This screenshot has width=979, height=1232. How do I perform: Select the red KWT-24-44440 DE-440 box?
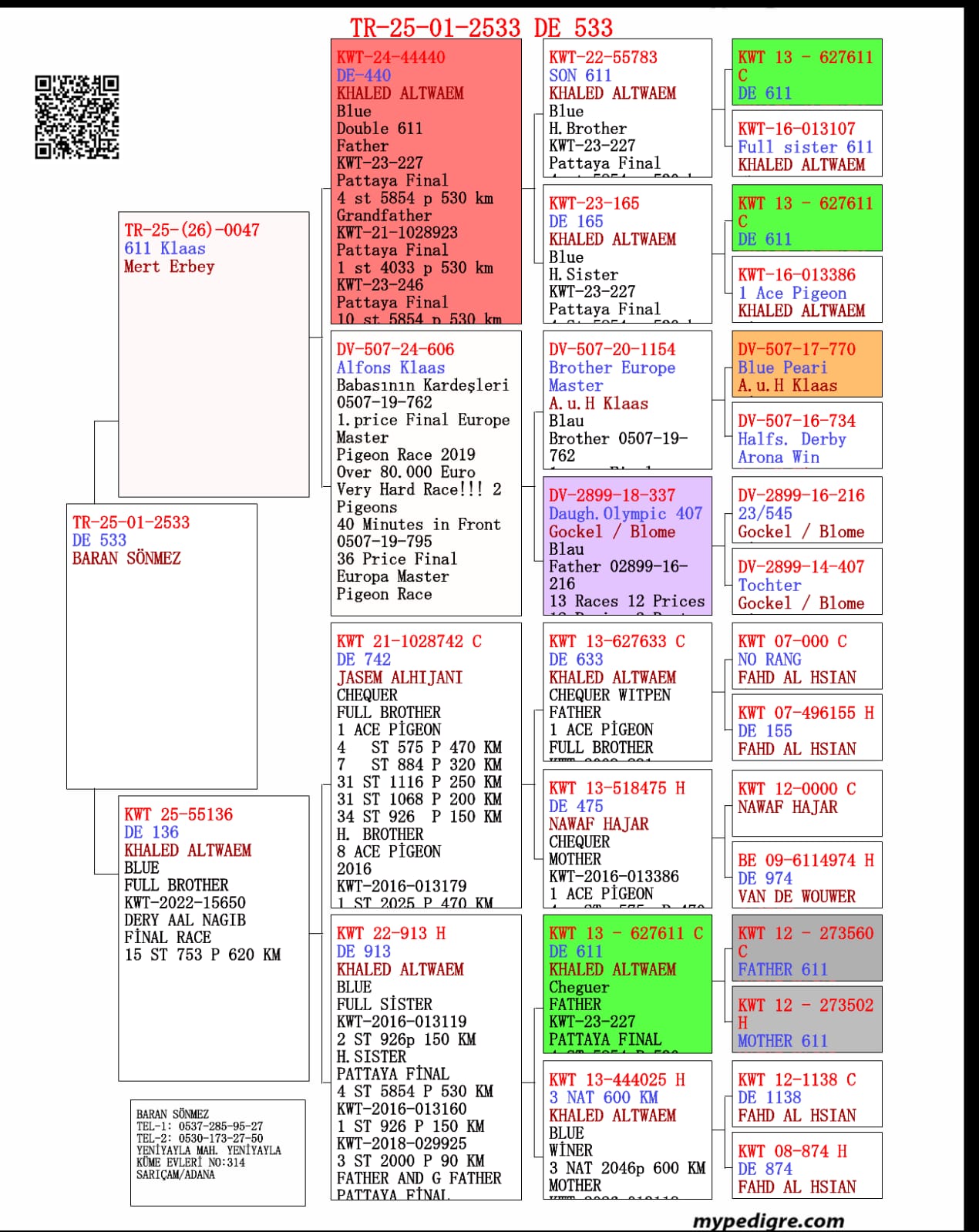426,181
